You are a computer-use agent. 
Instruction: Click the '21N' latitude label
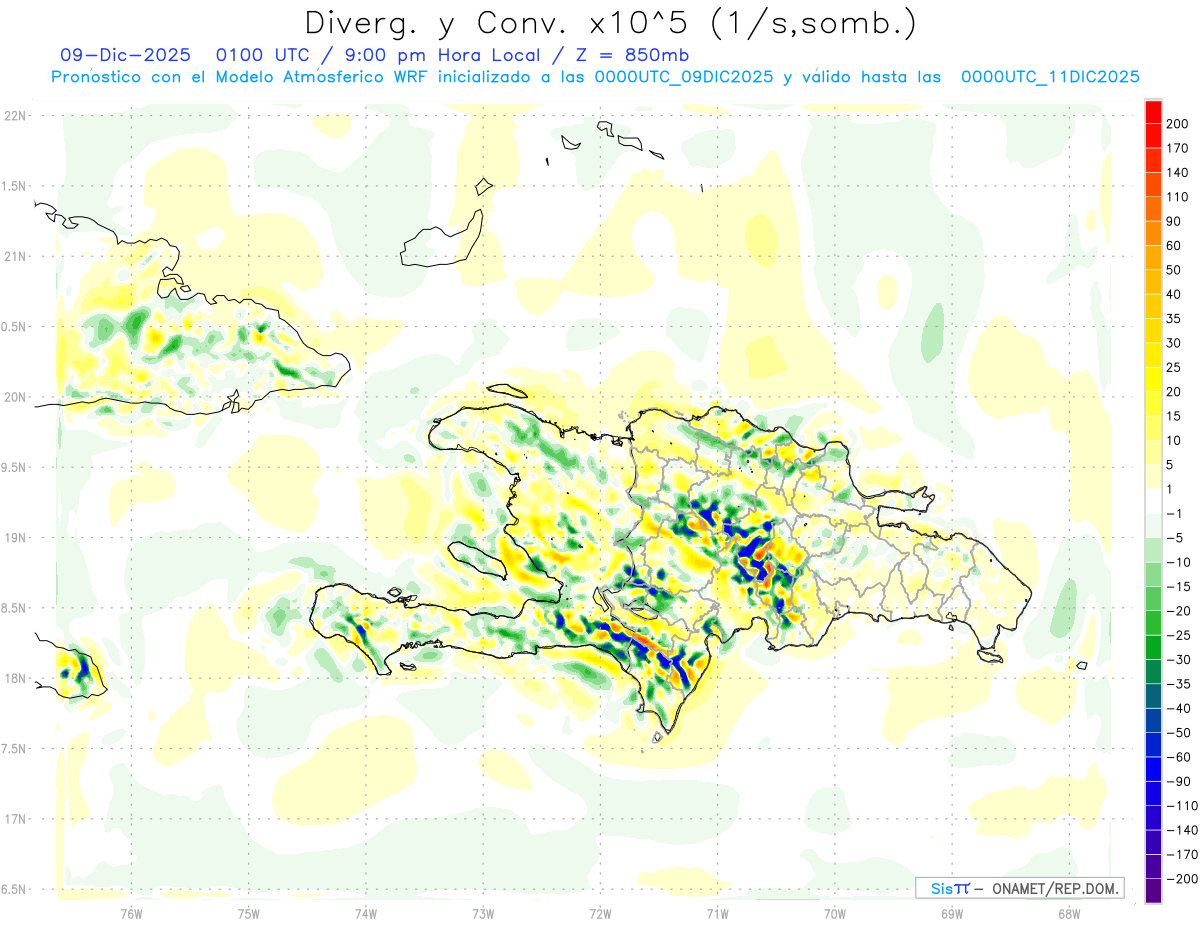tap(14, 256)
